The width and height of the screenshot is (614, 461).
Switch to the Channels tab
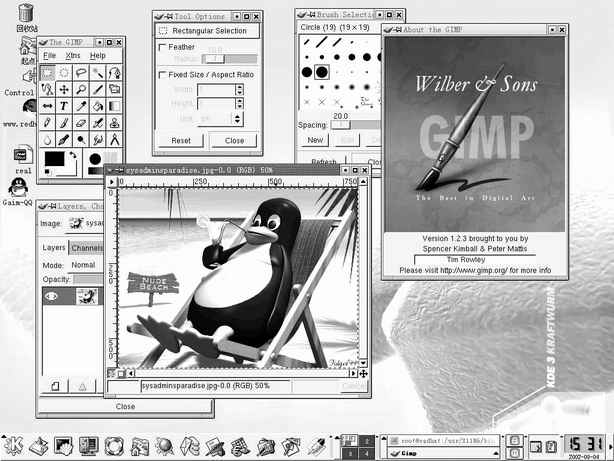click(x=88, y=248)
